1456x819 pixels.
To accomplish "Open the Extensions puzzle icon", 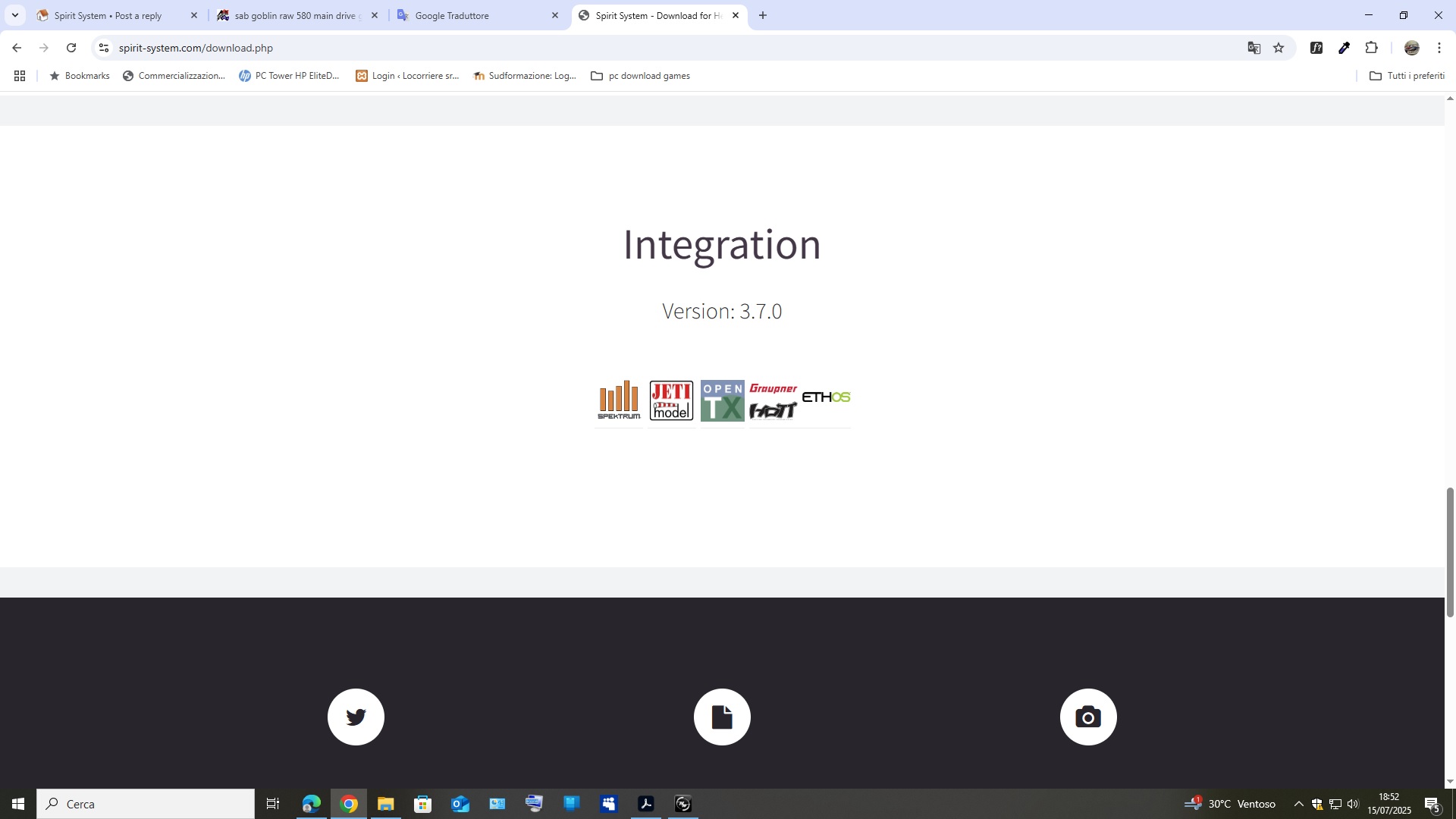I will (1371, 48).
